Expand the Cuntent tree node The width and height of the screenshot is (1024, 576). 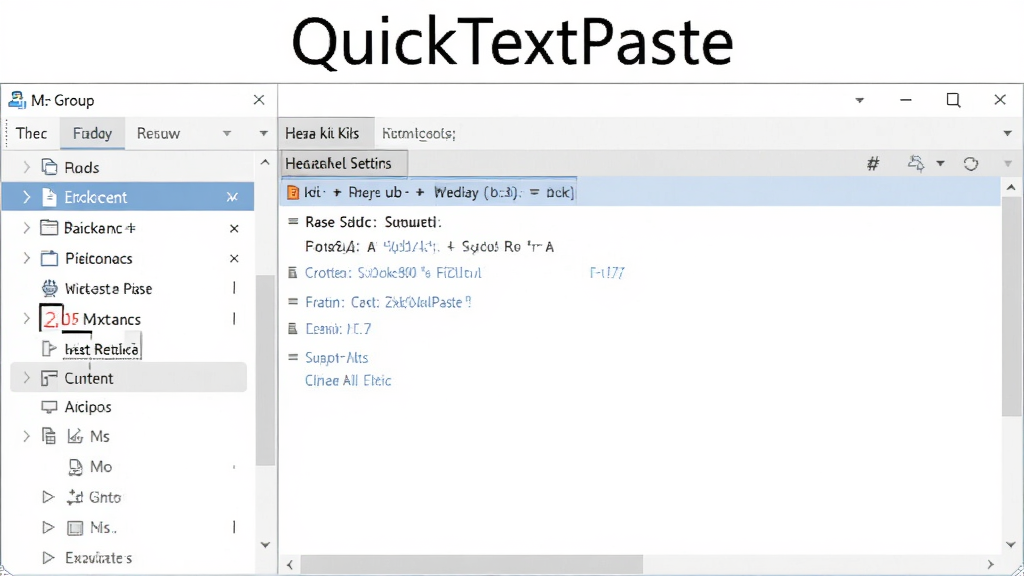pyautogui.click(x=27, y=378)
